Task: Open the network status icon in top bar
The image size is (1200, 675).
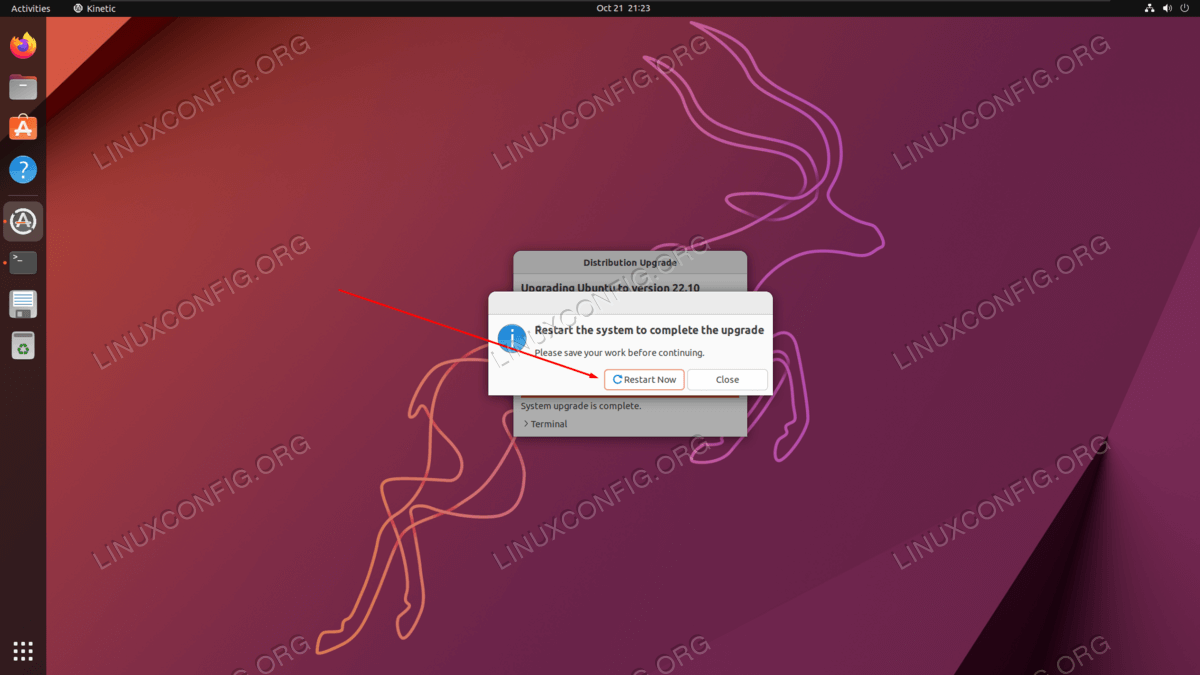Action: pyautogui.click(x=1149, y=8)
